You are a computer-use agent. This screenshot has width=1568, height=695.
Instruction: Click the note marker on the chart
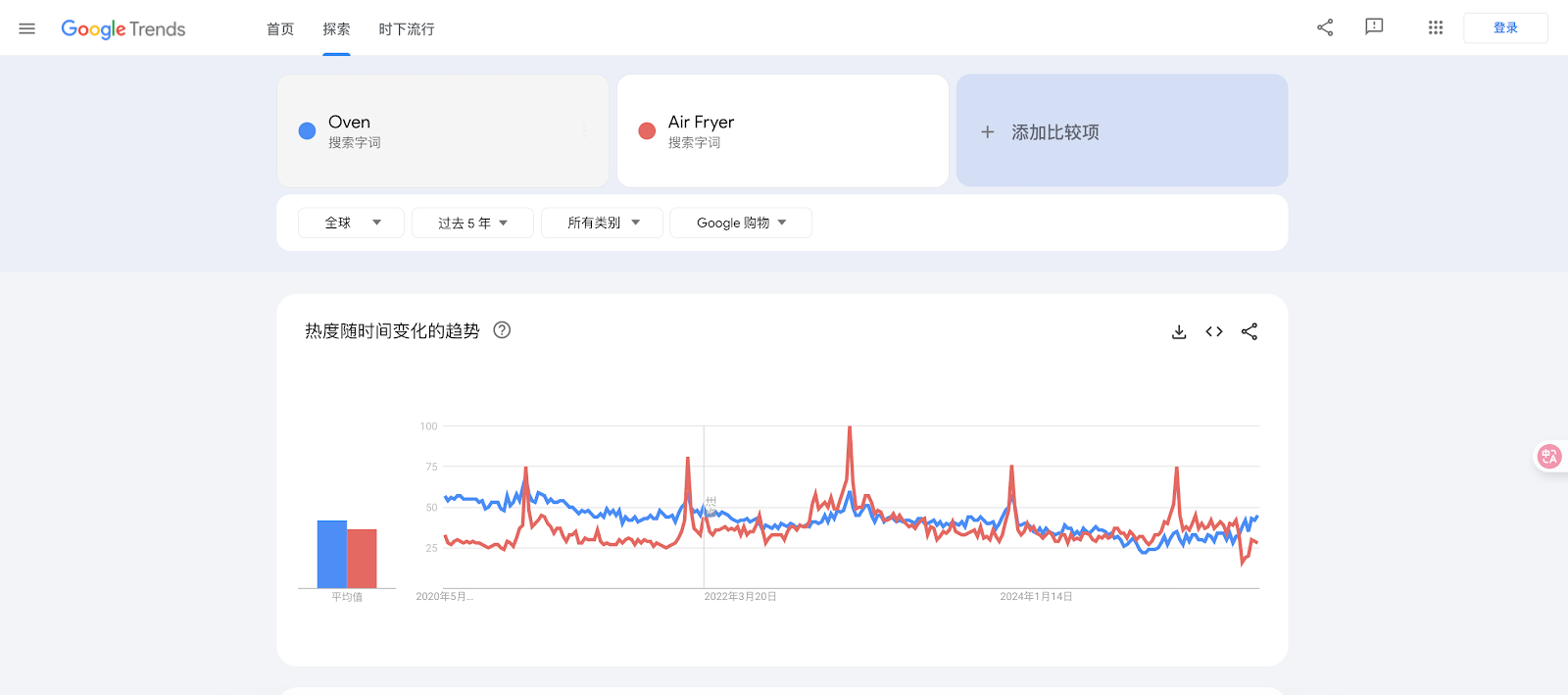(710, 506)
